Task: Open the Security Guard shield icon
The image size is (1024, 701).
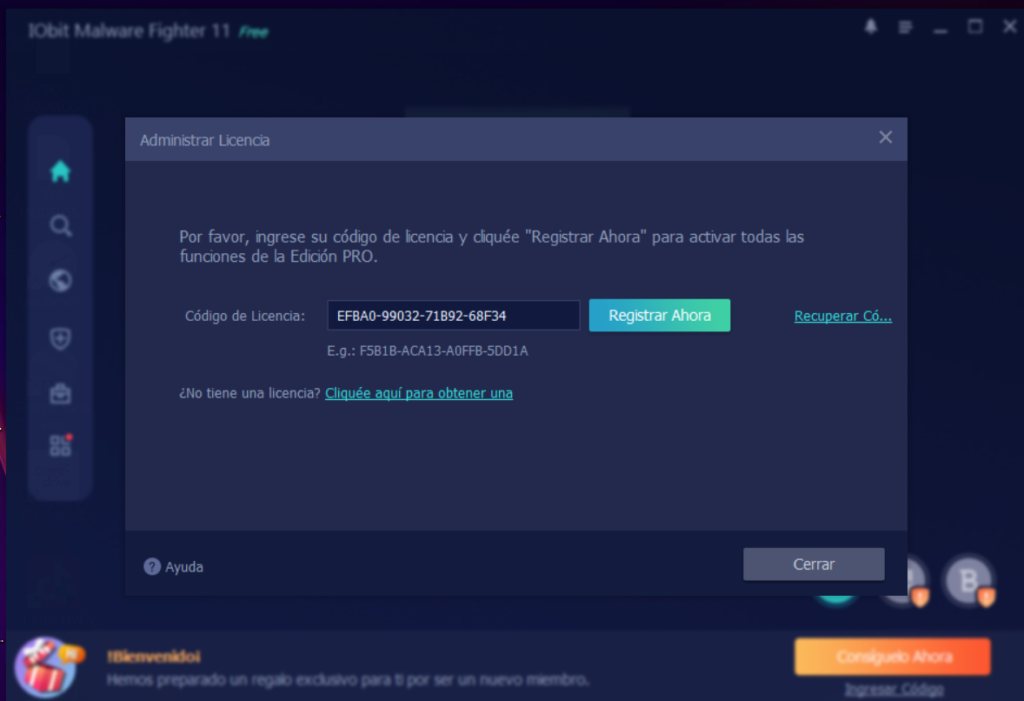Action: pyautogui.click(x=60, y=338)
